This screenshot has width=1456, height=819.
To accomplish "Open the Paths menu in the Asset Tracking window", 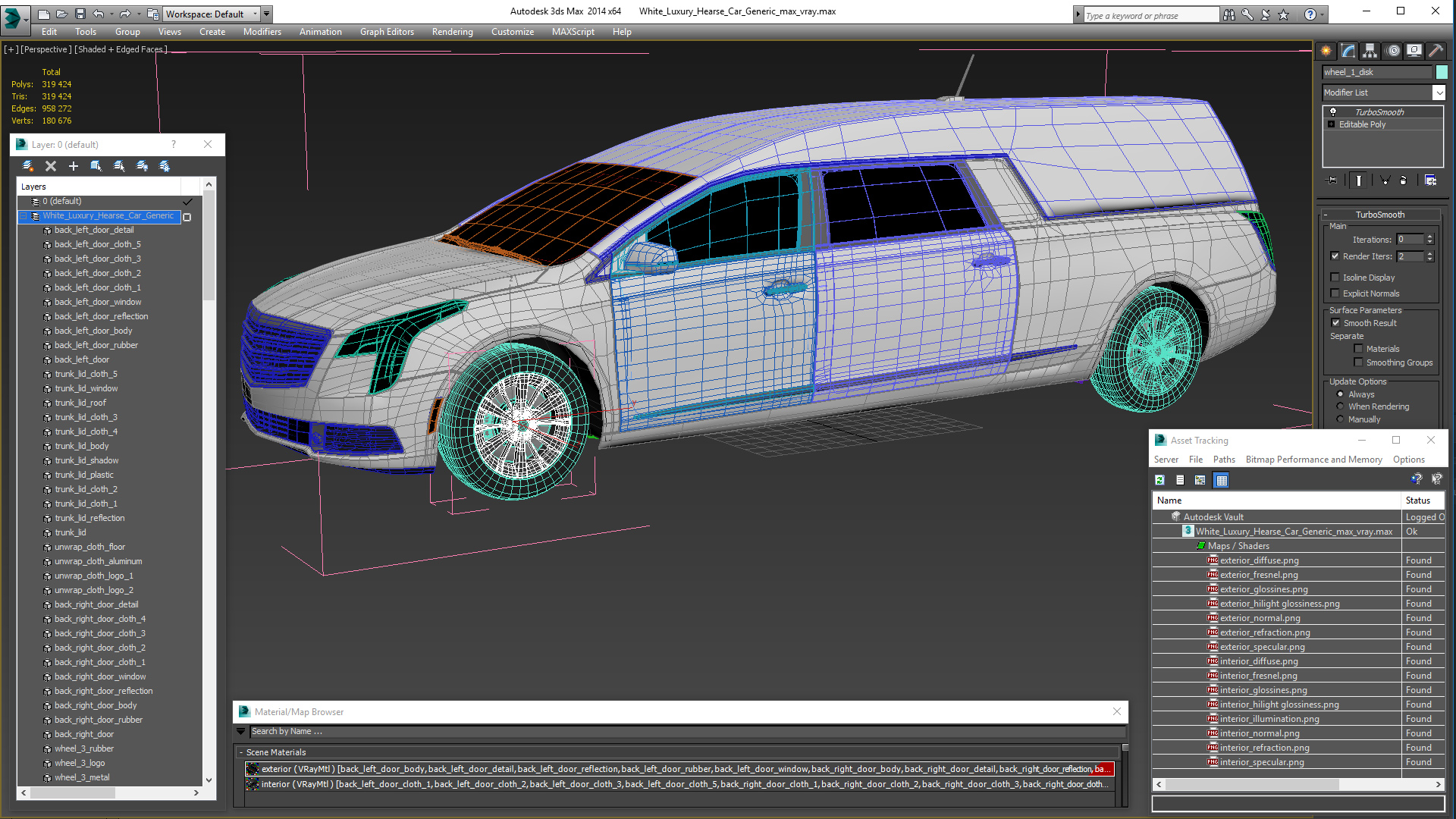I will tap(1224, 460).
